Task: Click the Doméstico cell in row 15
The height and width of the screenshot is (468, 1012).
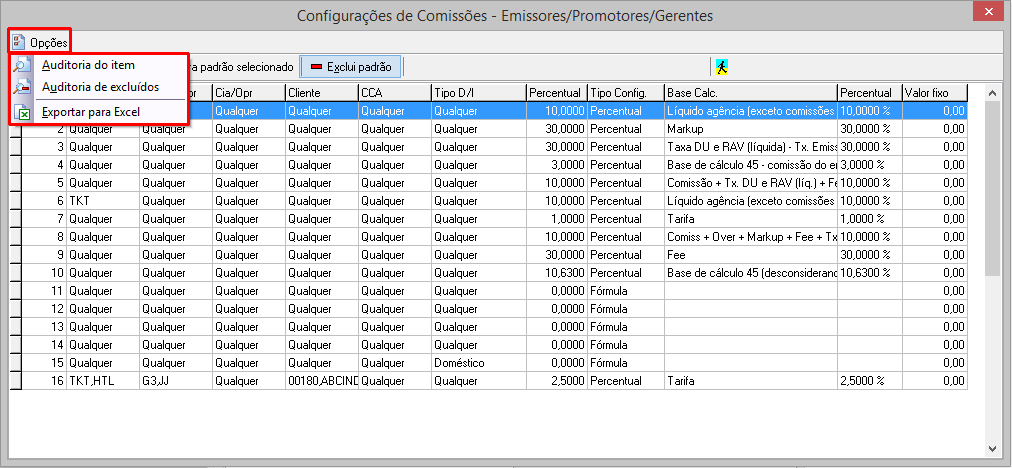Action: [x=478, y=363]
